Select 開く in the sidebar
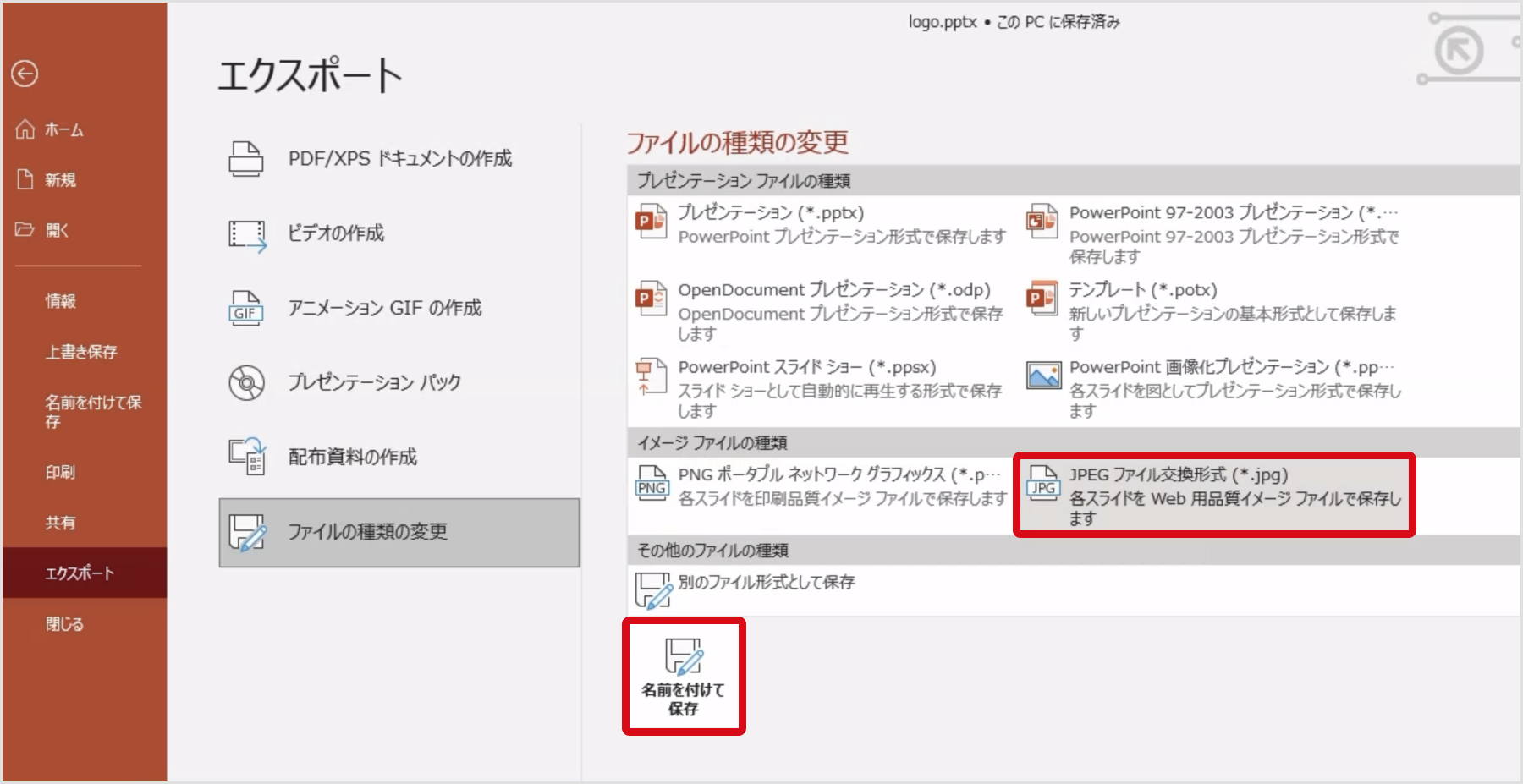1523x784 pixels. pos(57,230)
